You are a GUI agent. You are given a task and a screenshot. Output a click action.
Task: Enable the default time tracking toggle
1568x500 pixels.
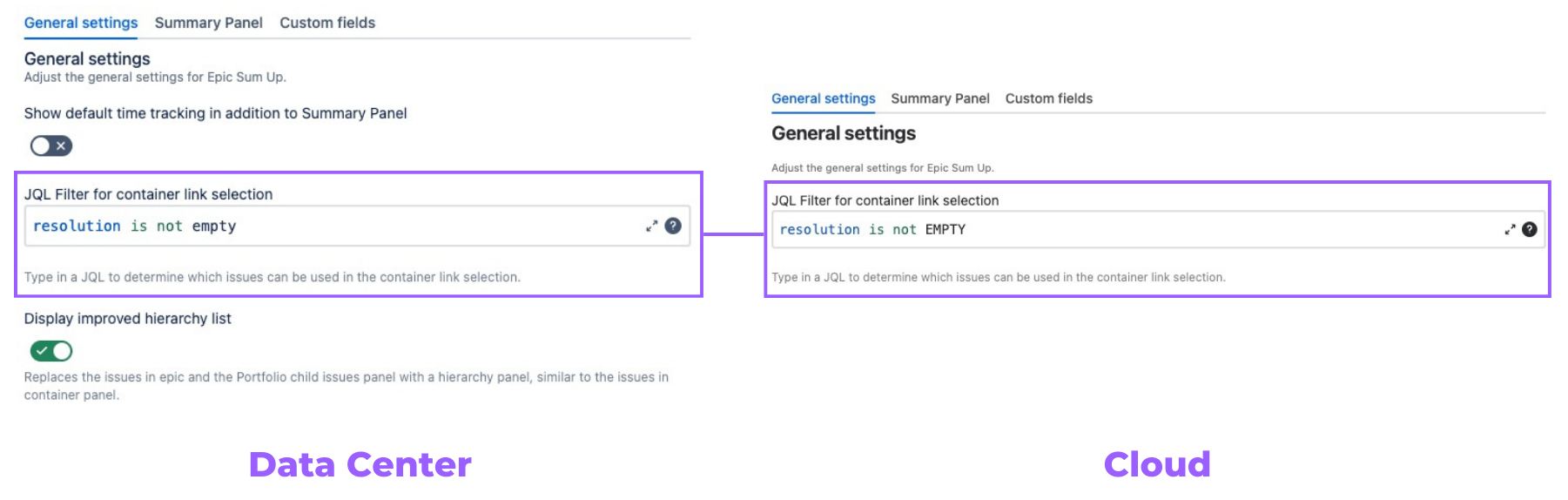51,146
